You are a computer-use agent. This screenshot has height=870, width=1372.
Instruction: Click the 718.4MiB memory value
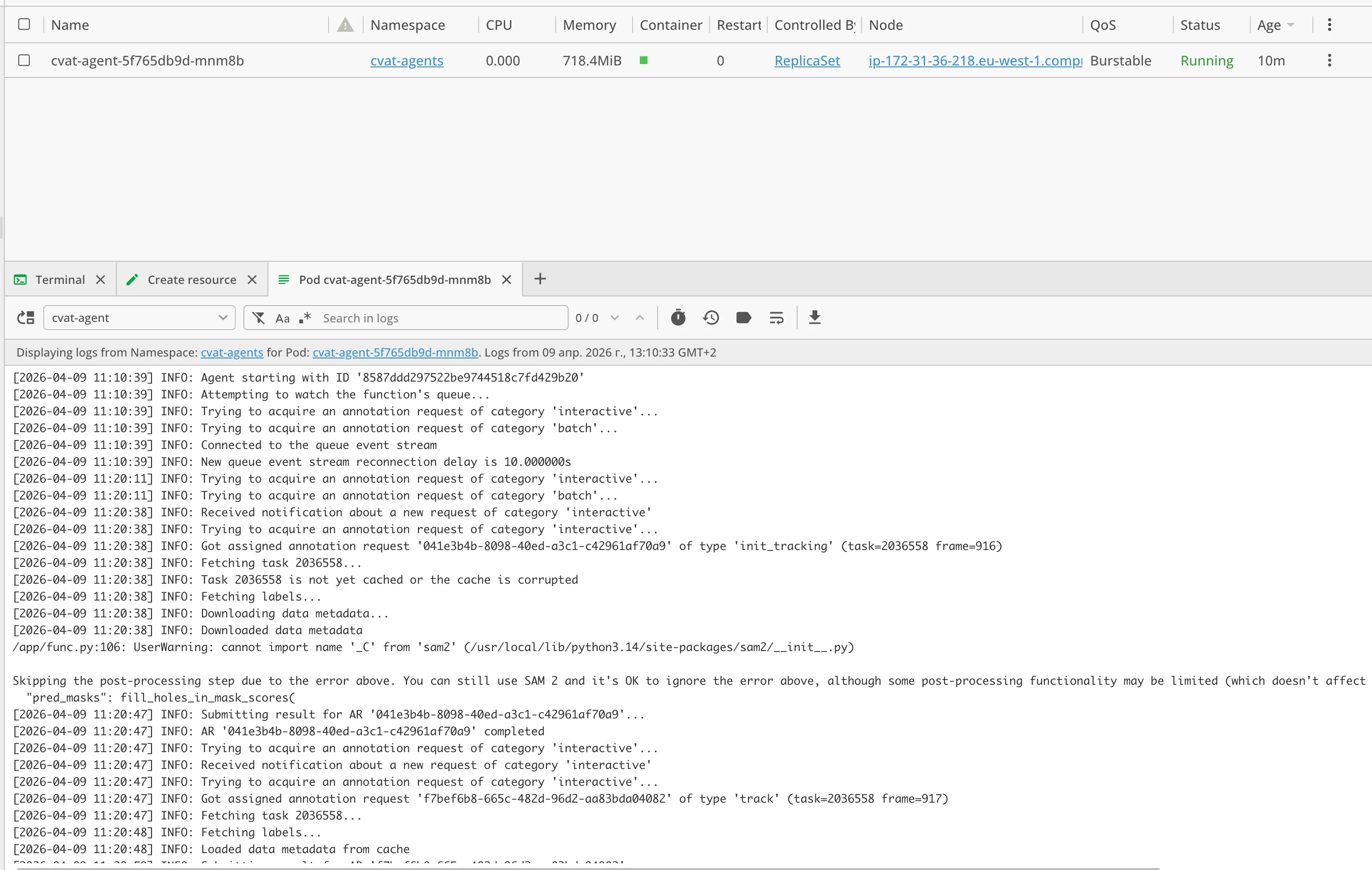591,61
